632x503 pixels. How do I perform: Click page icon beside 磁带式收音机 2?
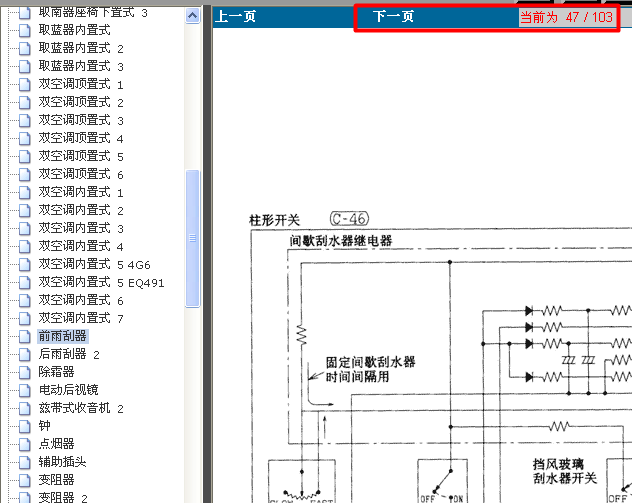pyautogui.click(x=25, y=408)
